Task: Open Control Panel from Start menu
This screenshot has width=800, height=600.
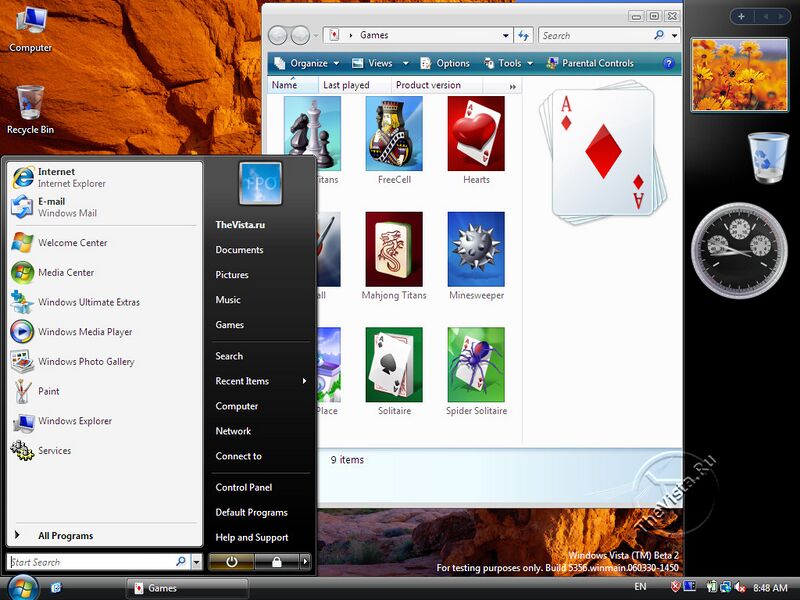Action: pyautogui.click(x=244, y=487)
